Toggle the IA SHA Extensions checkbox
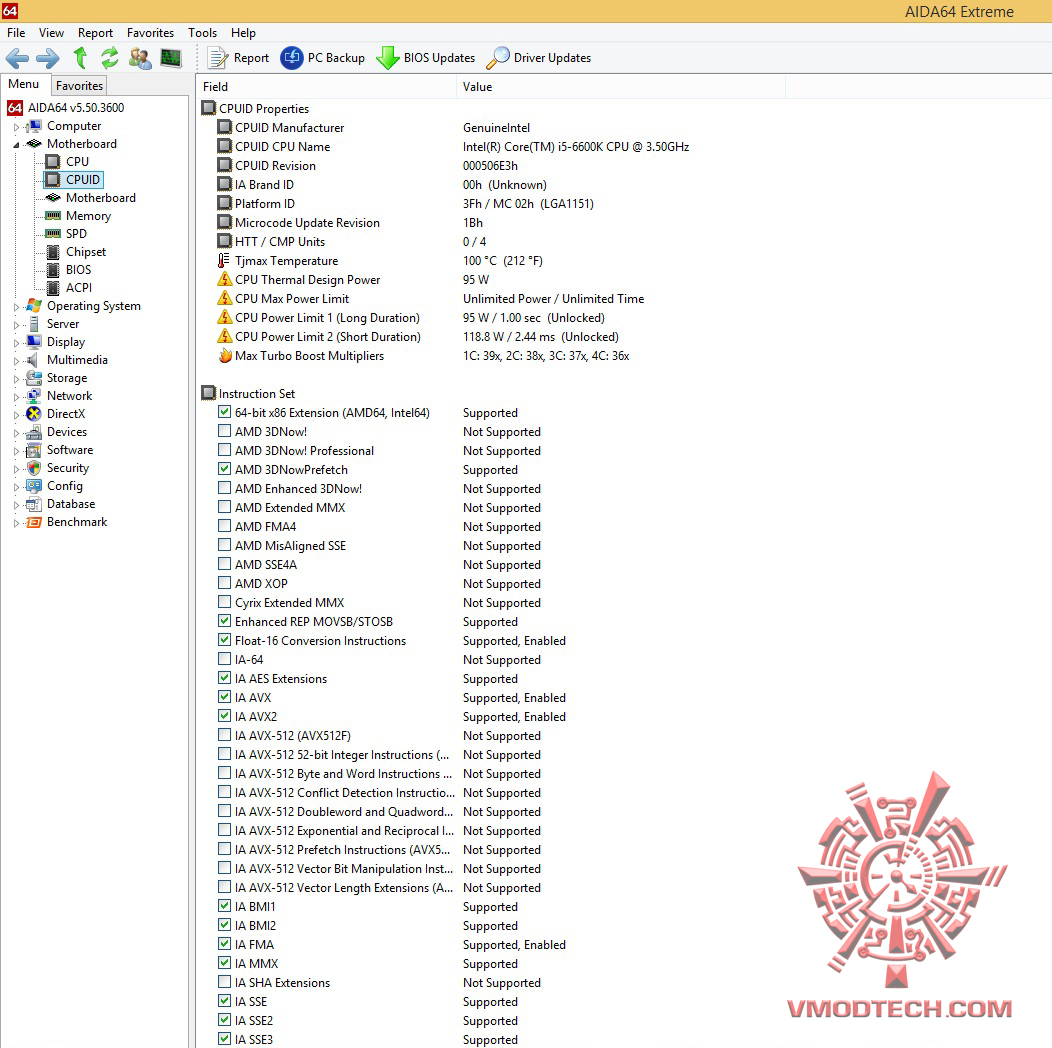The width and height of the screenshot is (1052, 1048). point(225,982)
